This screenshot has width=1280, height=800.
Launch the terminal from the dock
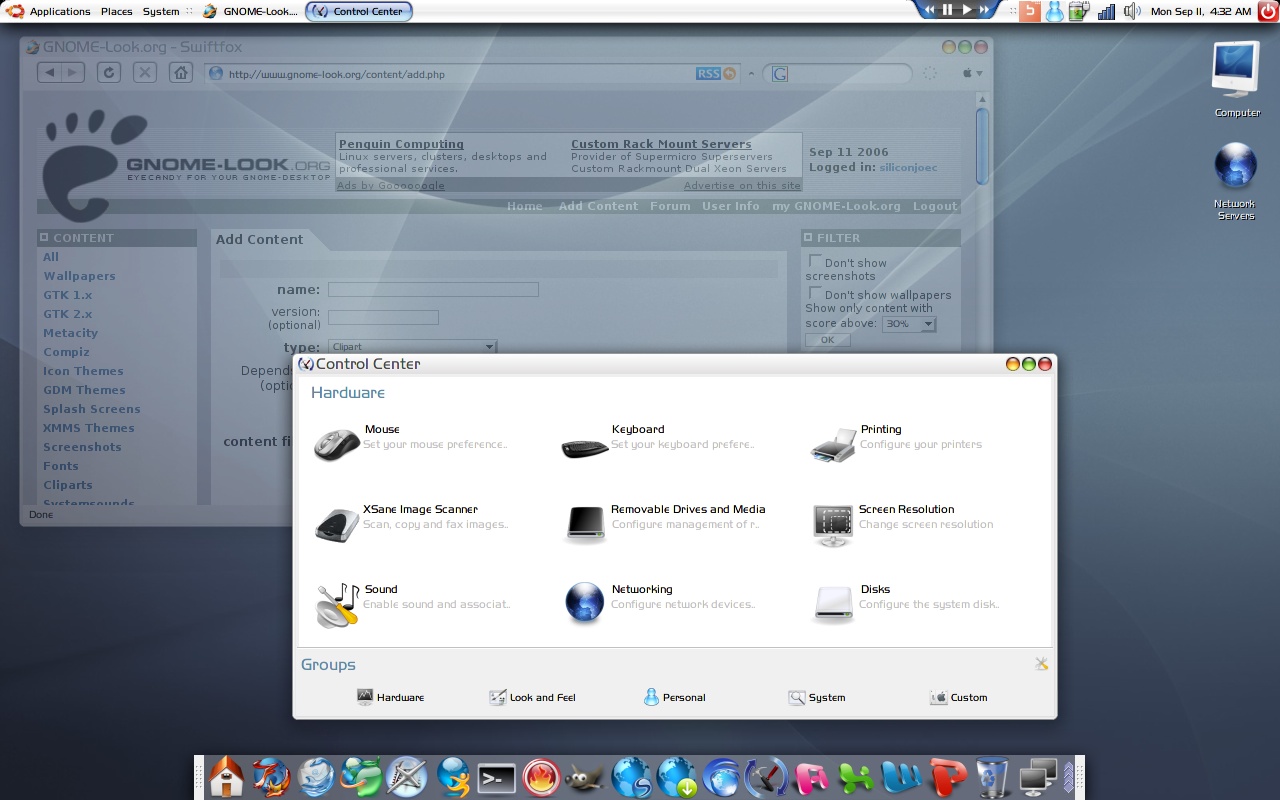click(497, 778)
